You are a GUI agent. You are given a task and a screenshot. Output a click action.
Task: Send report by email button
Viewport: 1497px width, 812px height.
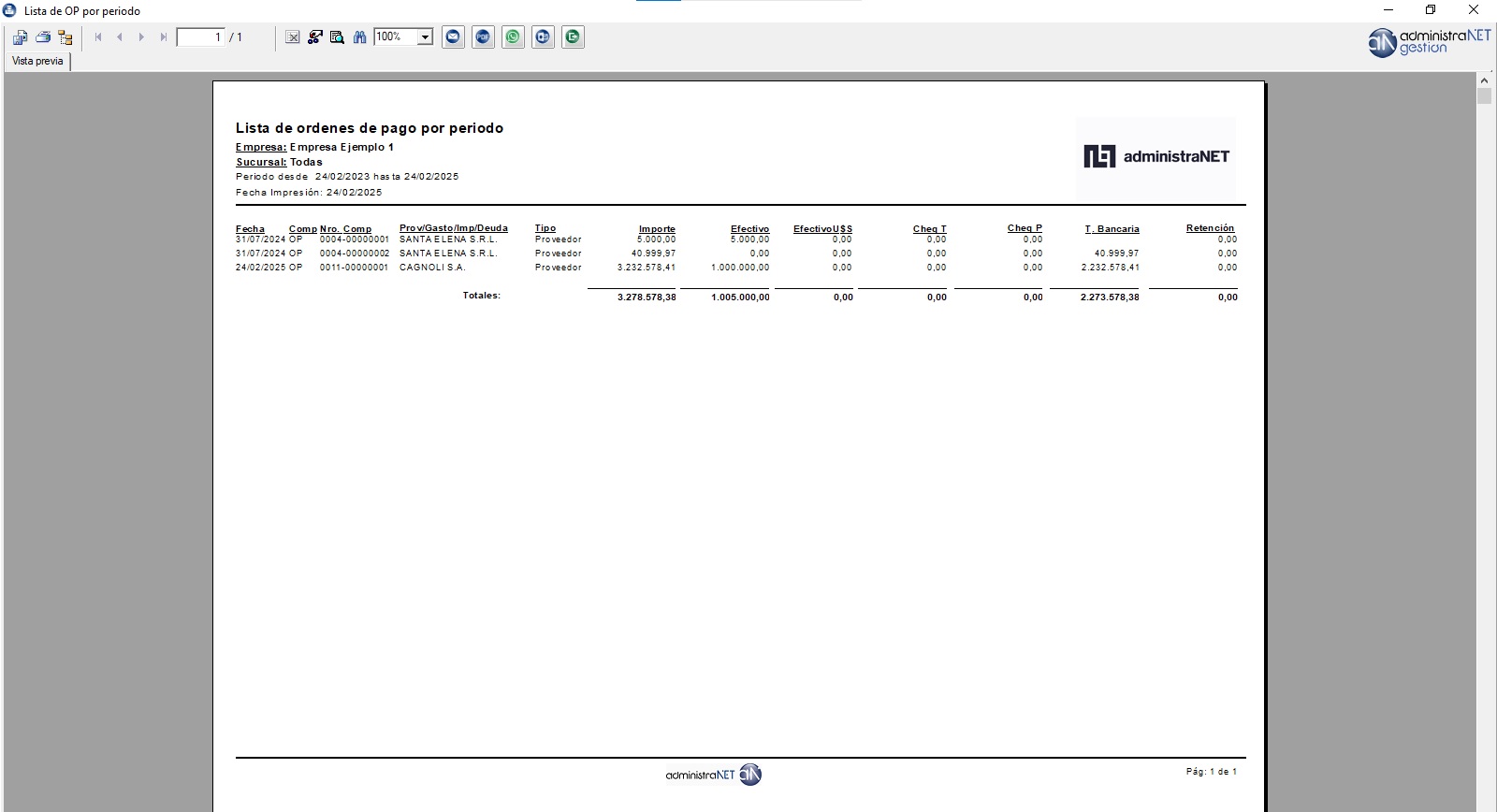[454, 37]
